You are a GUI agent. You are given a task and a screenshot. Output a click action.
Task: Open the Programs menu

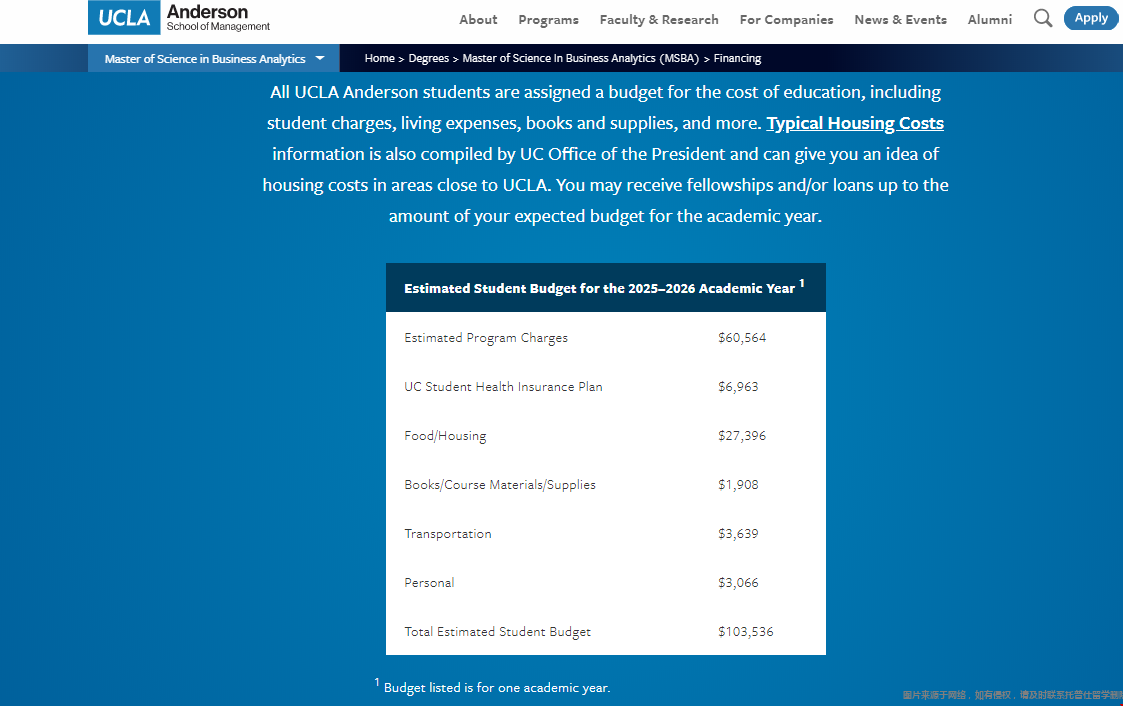click(x=549, y=20)
